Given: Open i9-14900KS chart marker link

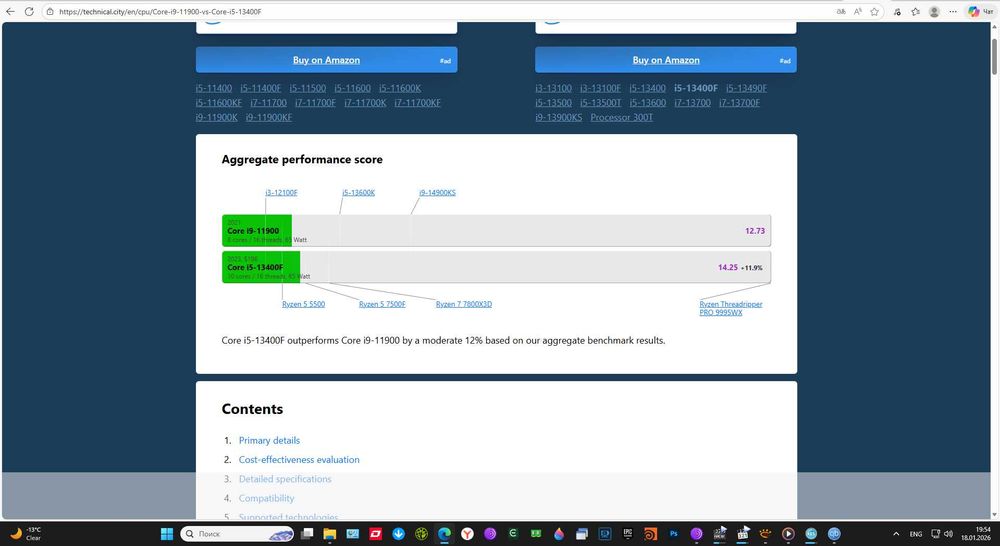Looking at the screenshot, I should tap(438, 193).
